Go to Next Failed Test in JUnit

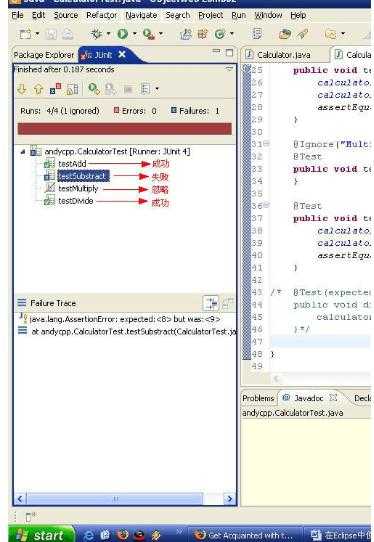tap(22, 90)
